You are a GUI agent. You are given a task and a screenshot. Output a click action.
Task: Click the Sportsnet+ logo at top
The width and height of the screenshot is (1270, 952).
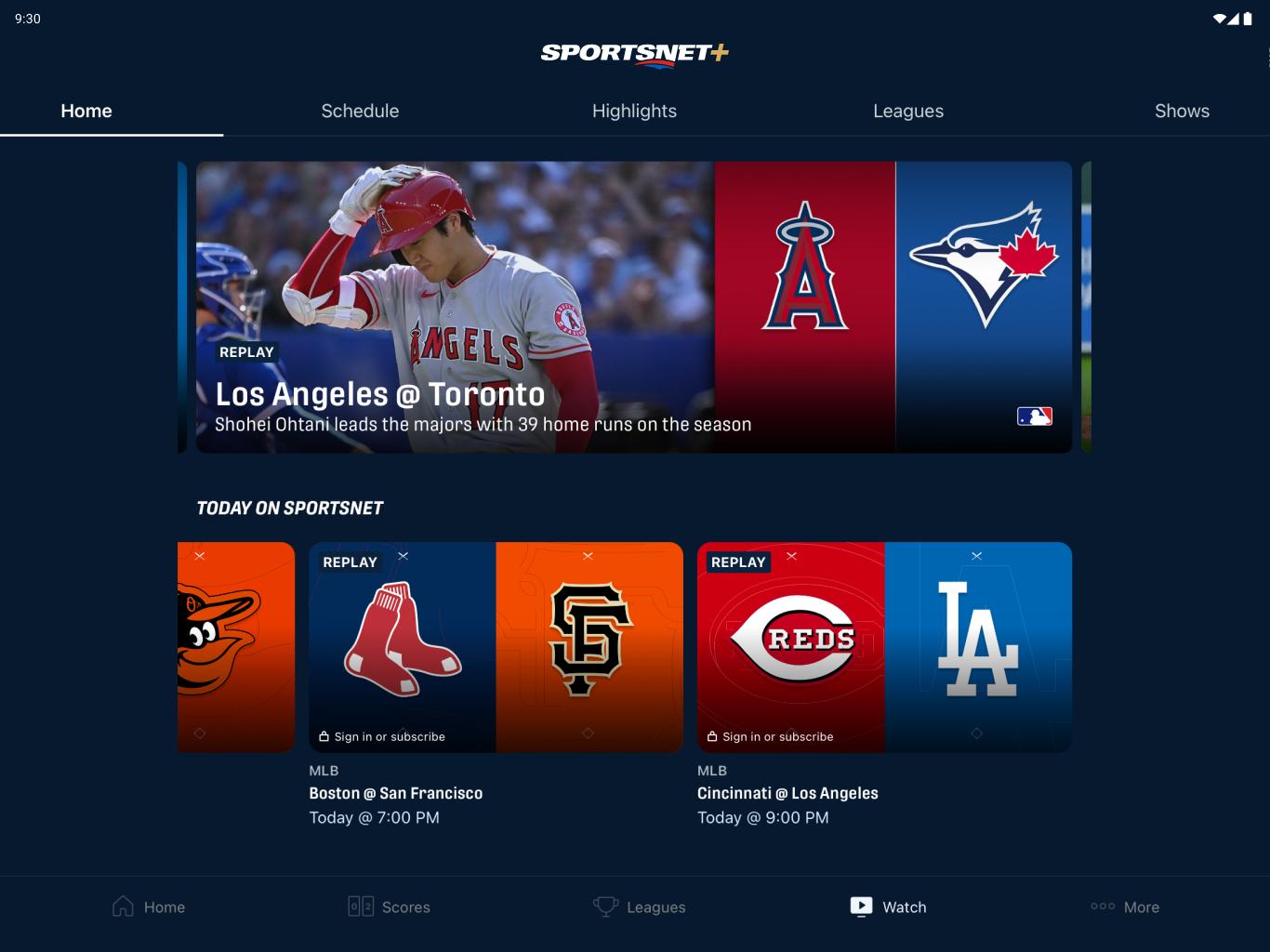635,54
